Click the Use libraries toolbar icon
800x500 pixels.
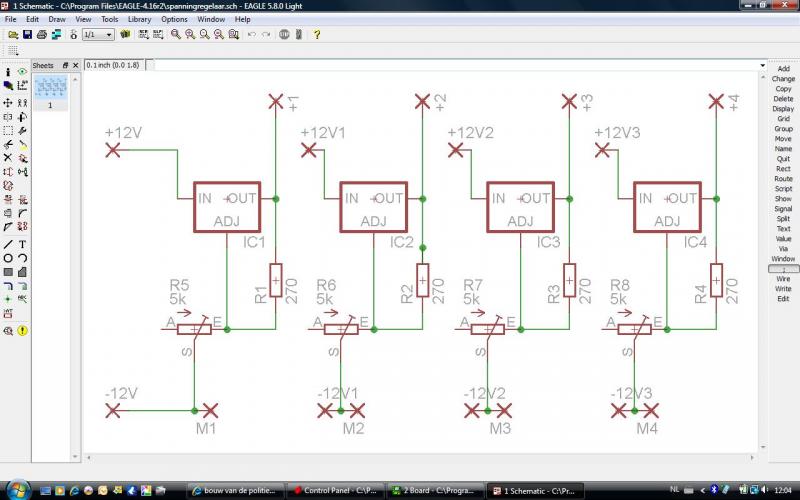pos(125,34)
